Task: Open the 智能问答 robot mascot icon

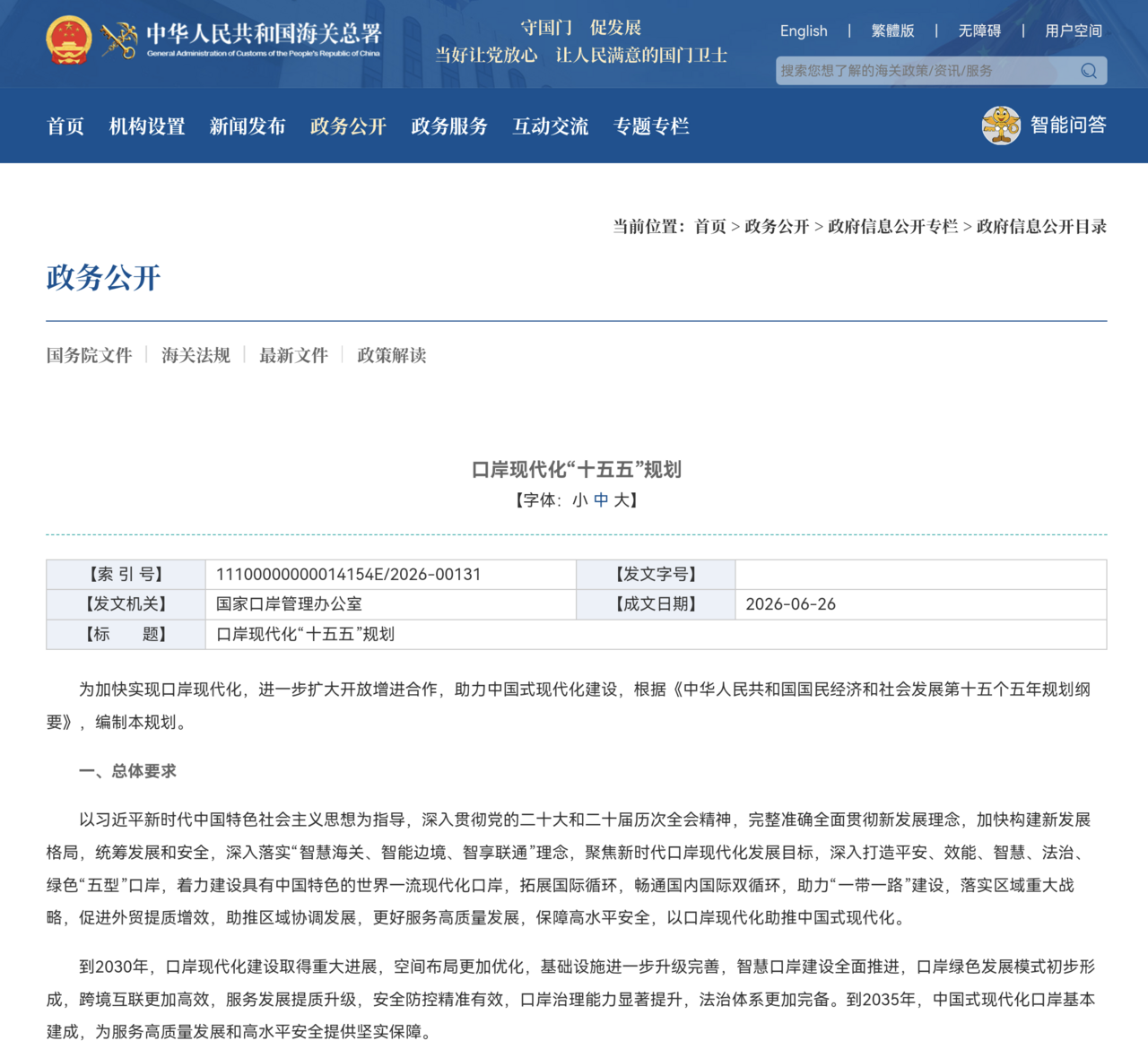Action: [x=1001, y=126]
